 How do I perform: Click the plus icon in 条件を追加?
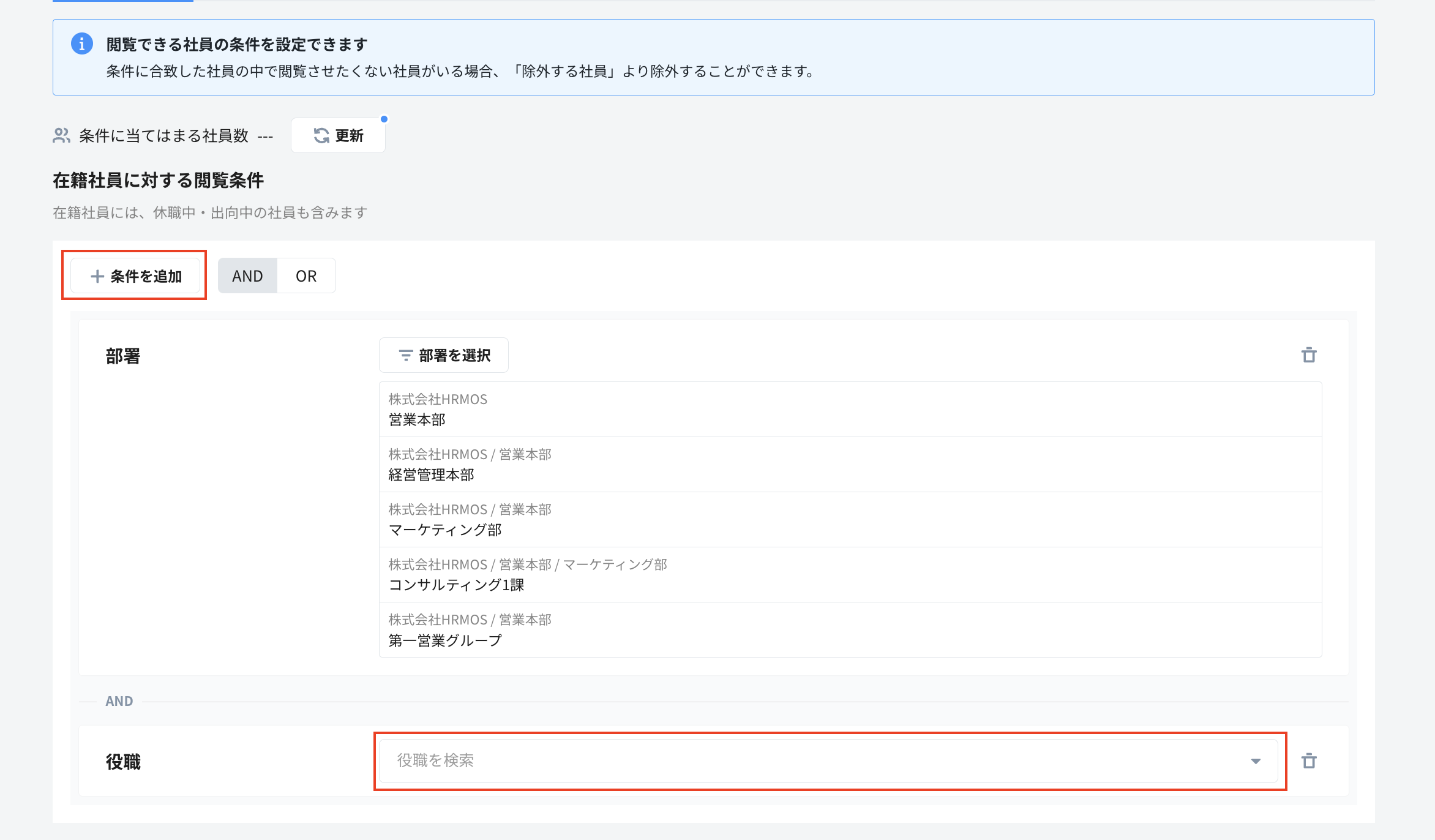pyautogui.click(x=97, y=277)
